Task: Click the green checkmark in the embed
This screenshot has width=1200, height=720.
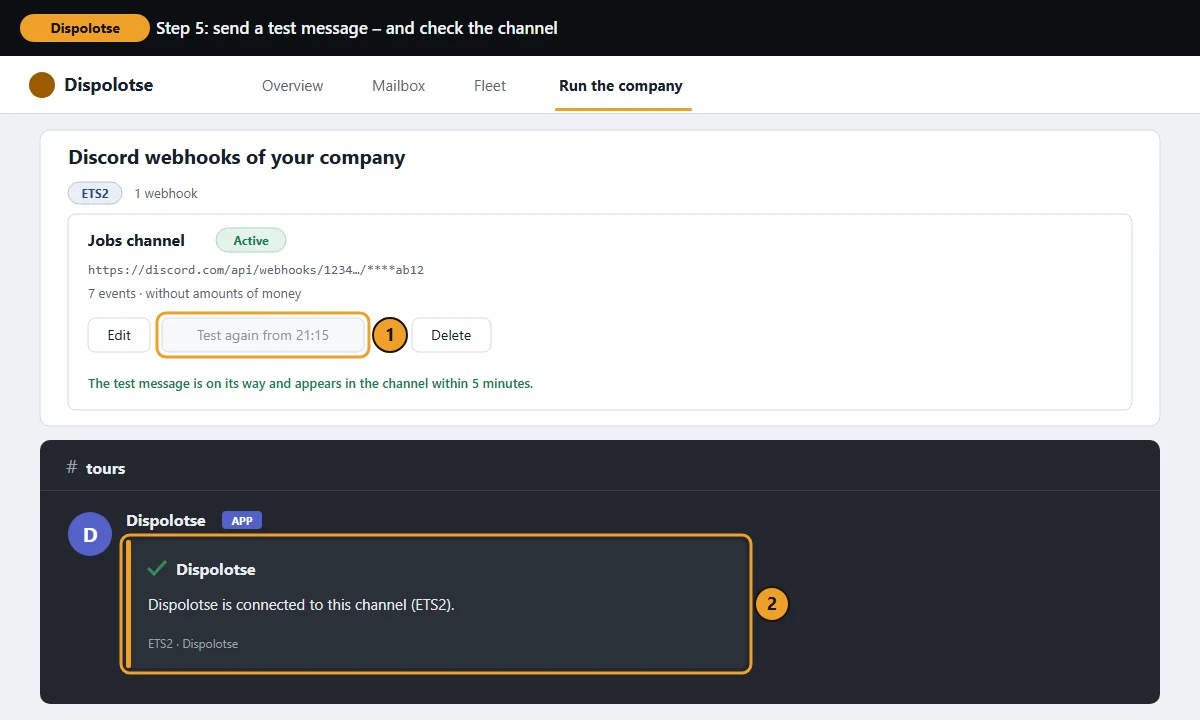Action: point(157,569)
